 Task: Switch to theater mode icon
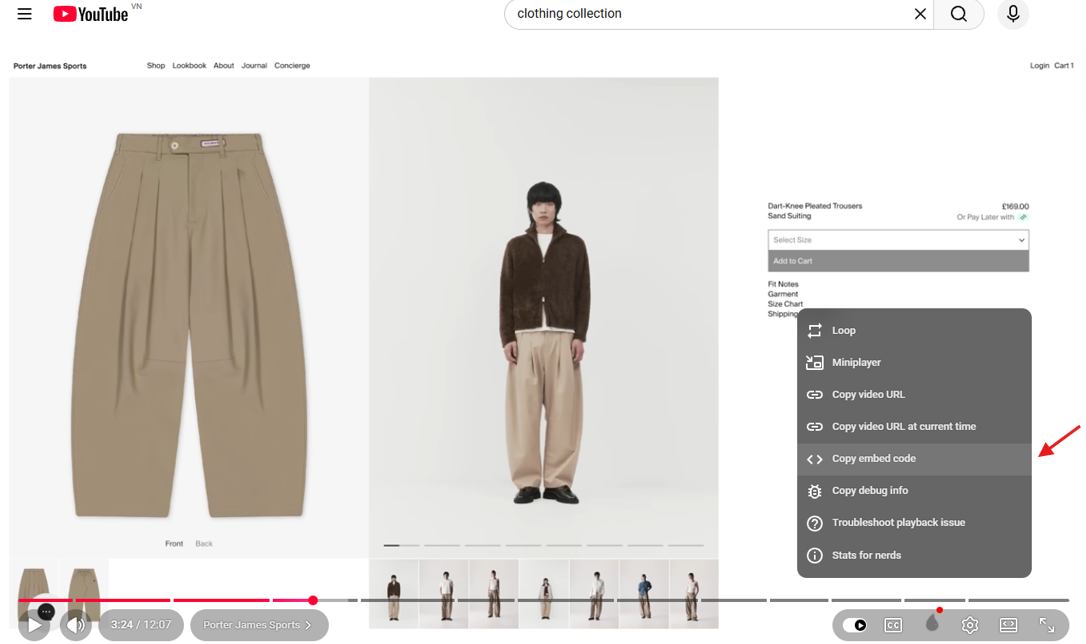tap(1008, 625)
